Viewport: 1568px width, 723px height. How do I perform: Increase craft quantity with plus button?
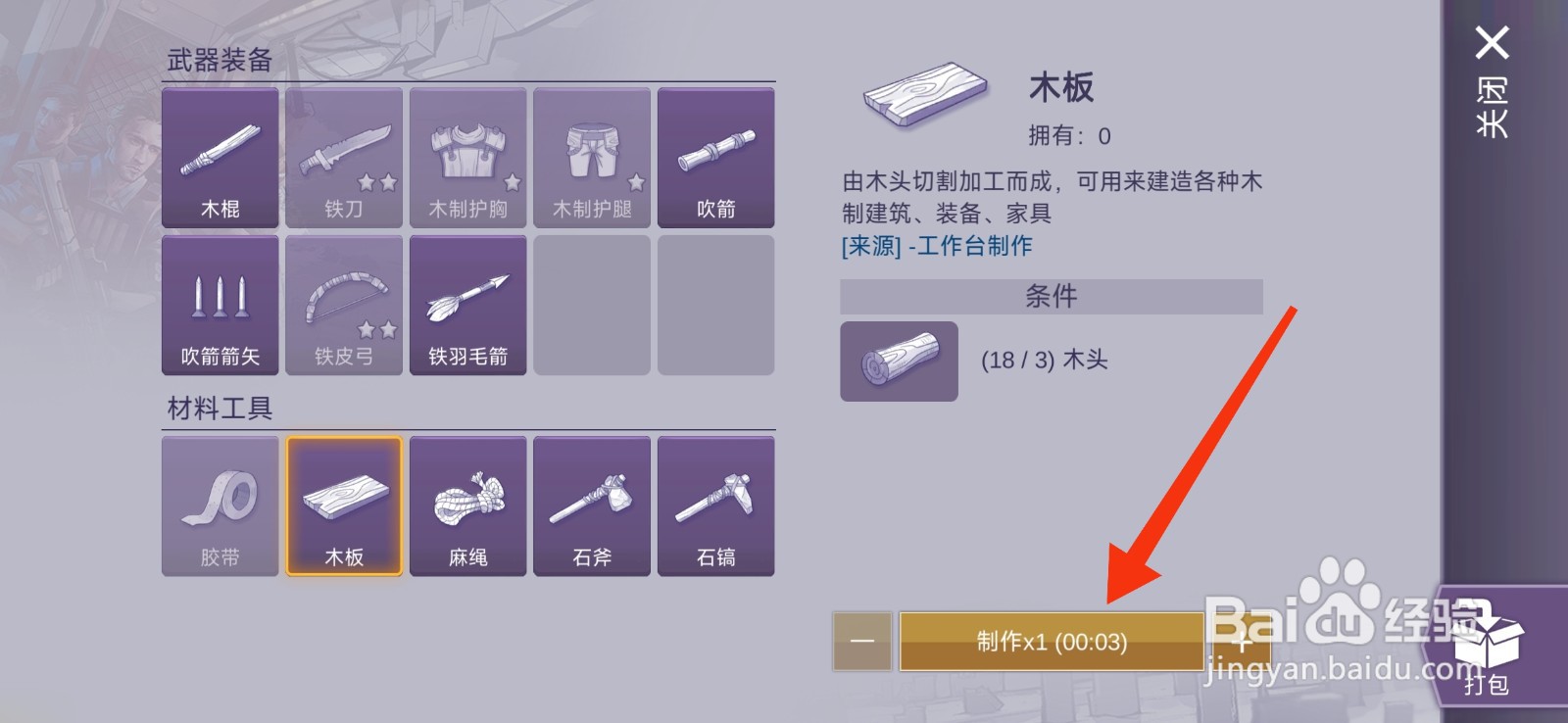(x=1241, y=642)
